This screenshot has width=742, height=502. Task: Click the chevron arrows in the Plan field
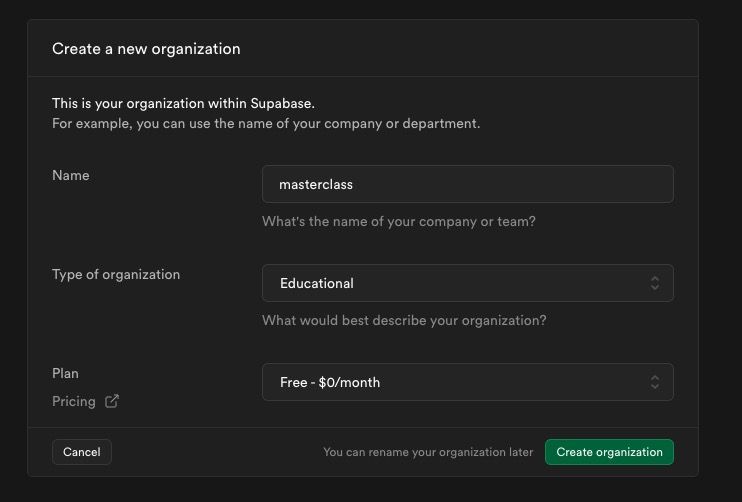(x=655, y=382)
